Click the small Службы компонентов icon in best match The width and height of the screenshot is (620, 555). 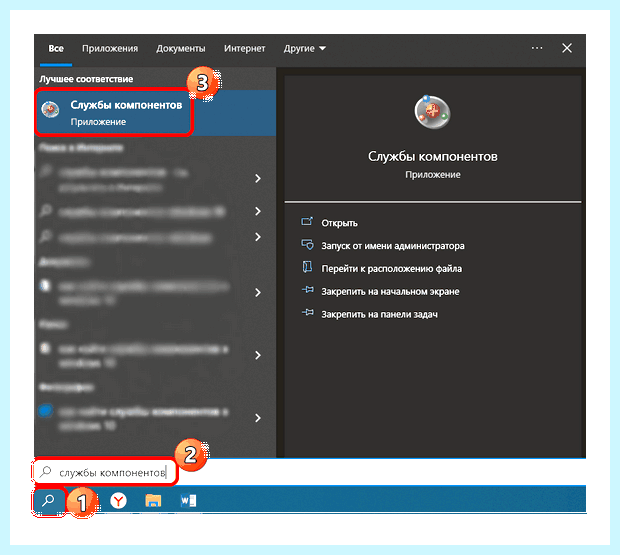(51, 110)
